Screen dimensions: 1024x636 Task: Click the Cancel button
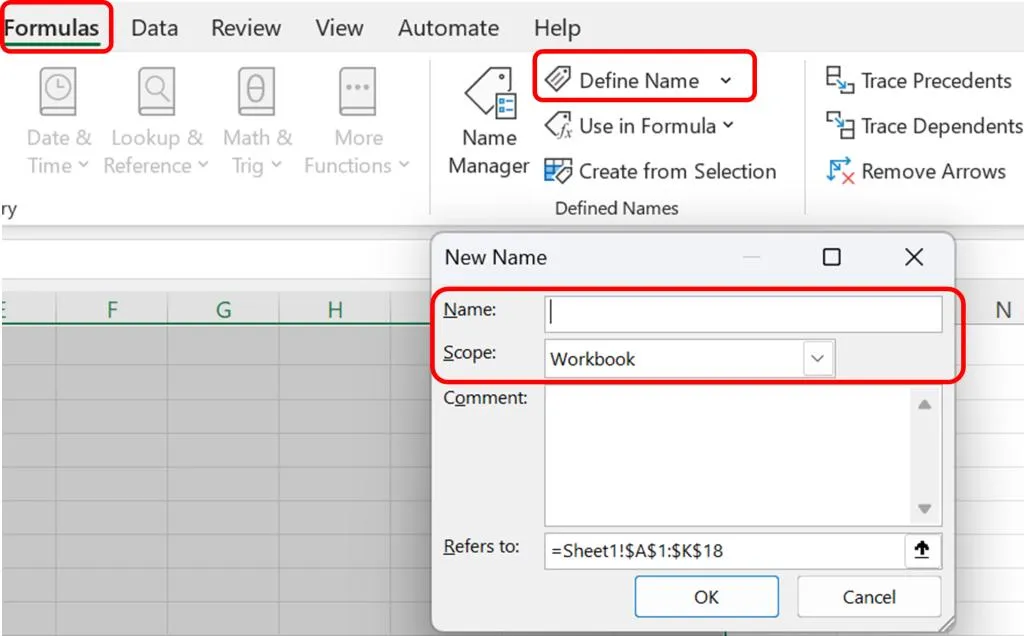(x=869, y=596)
